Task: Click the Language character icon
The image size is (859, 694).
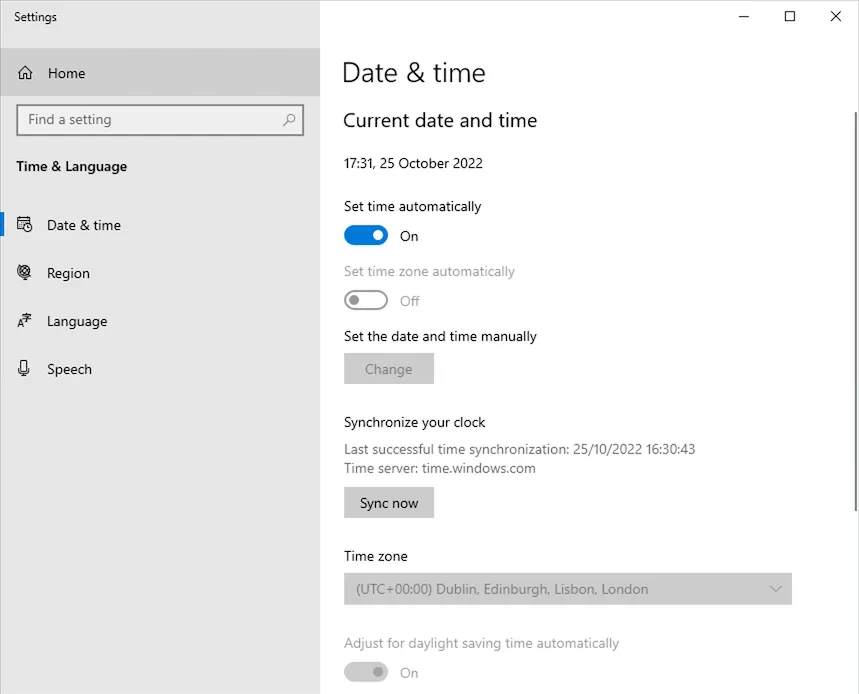Action: 25,320
